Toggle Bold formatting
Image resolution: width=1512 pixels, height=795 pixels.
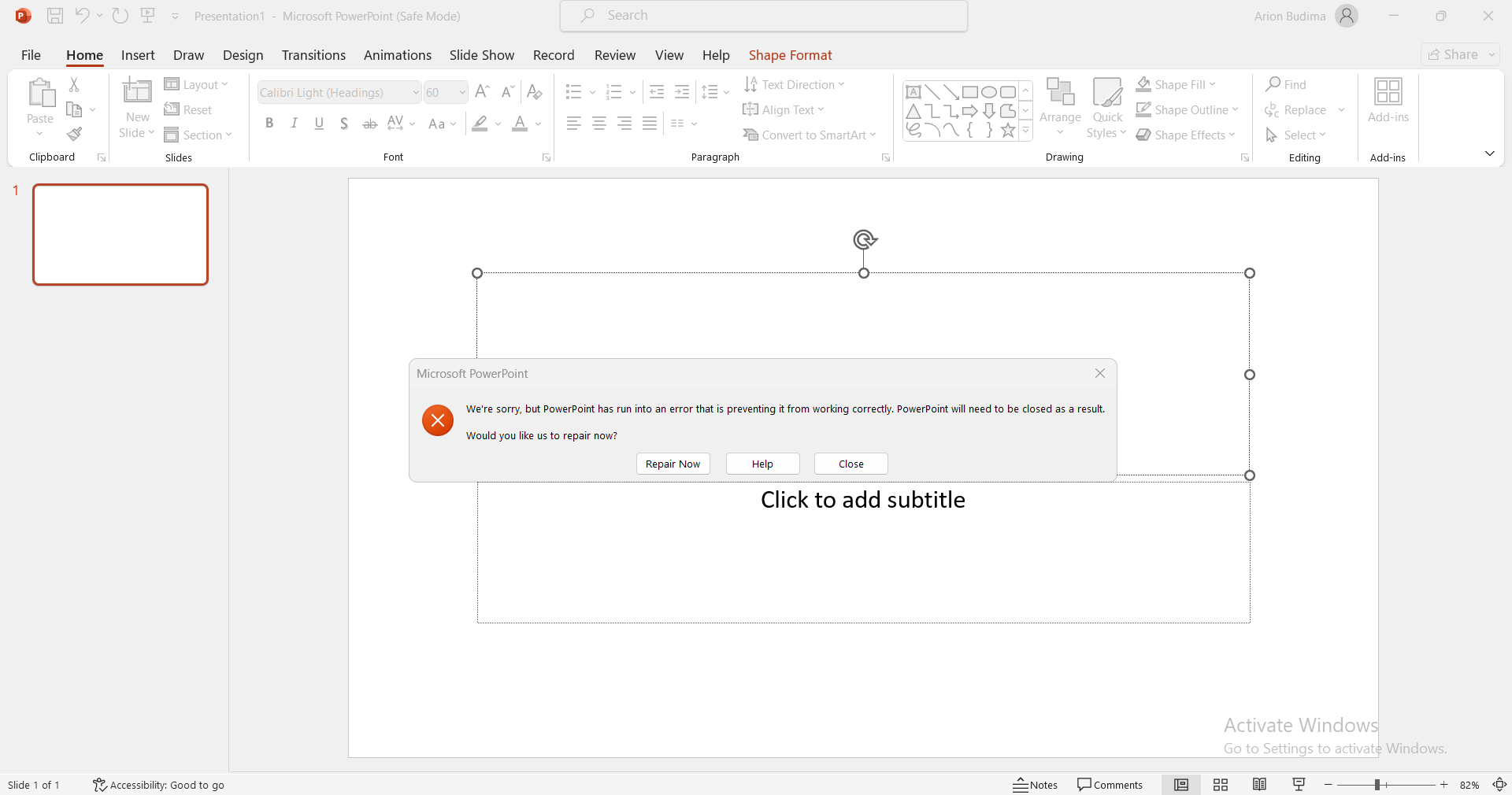coord(269,124)
